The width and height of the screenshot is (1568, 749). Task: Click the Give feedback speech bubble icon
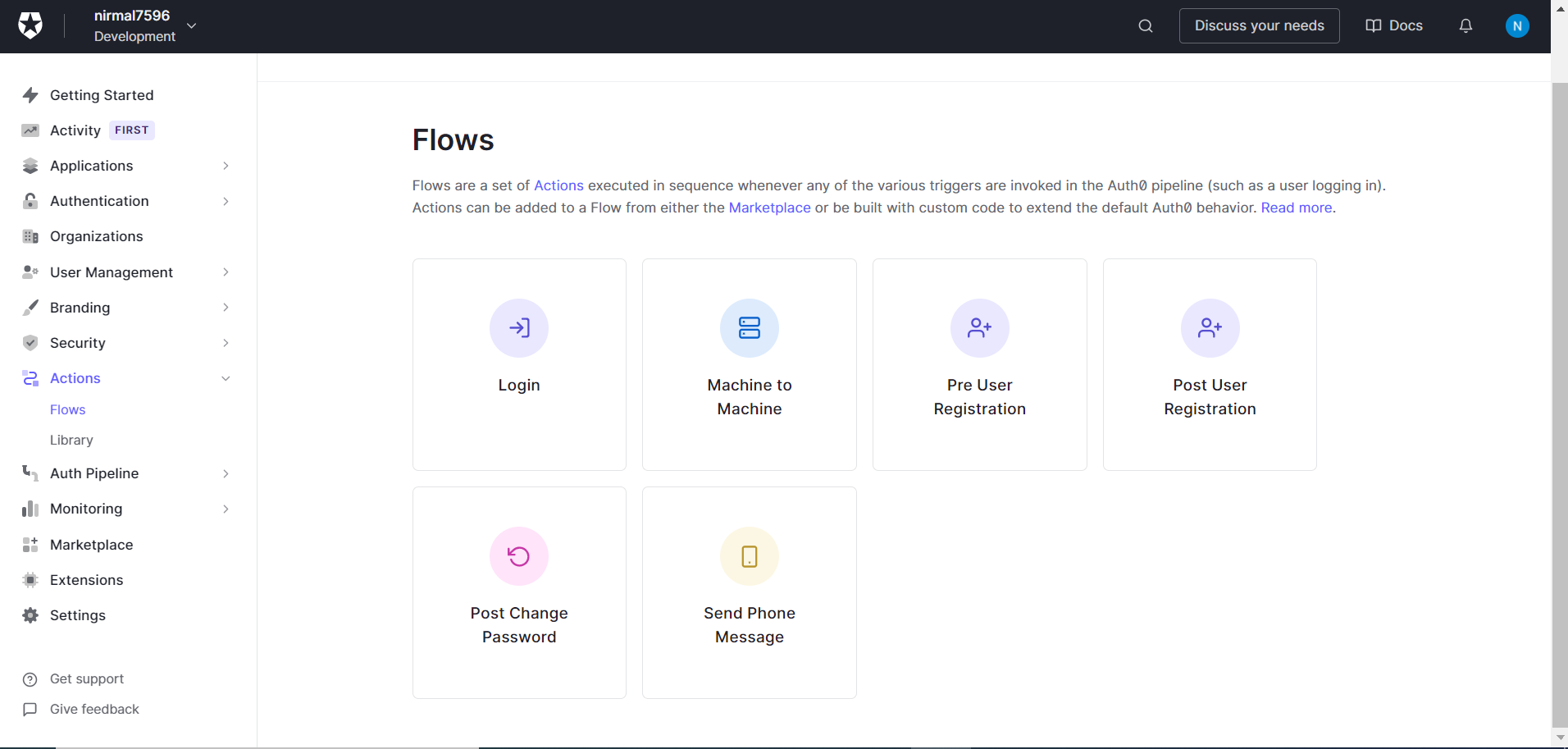click(x=30, y=710)
